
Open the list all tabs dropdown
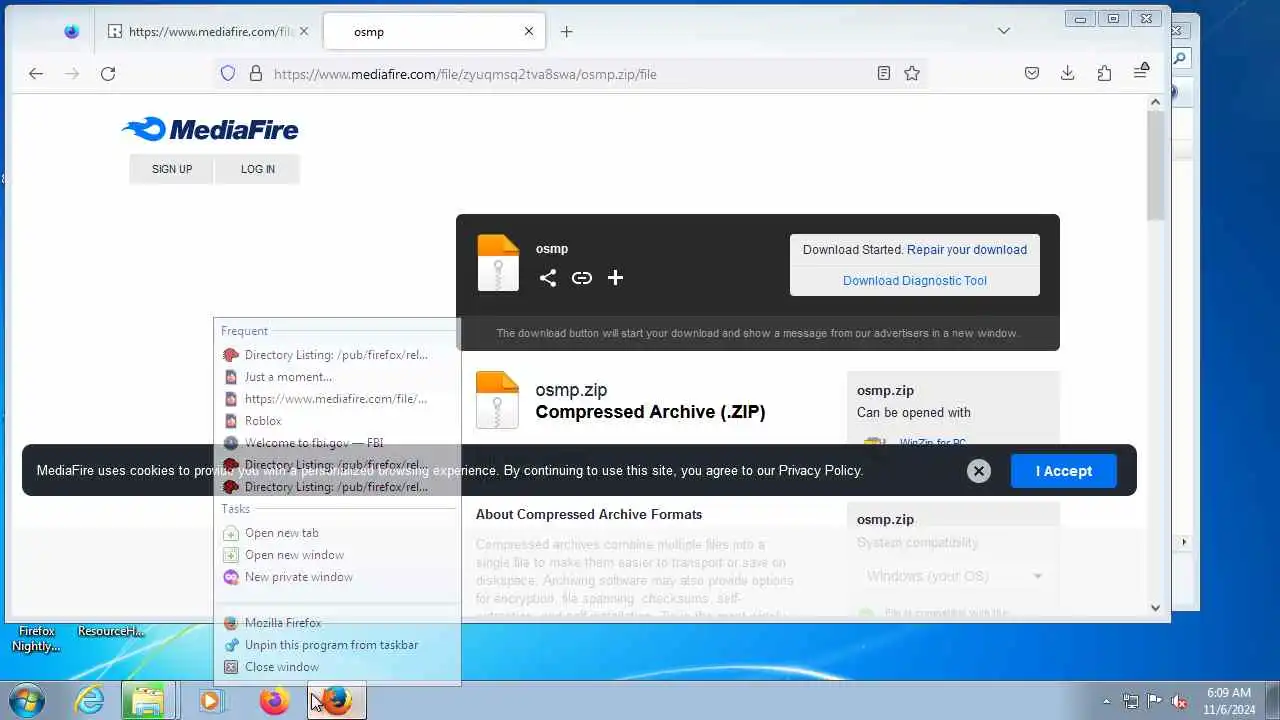(1003, 31)
